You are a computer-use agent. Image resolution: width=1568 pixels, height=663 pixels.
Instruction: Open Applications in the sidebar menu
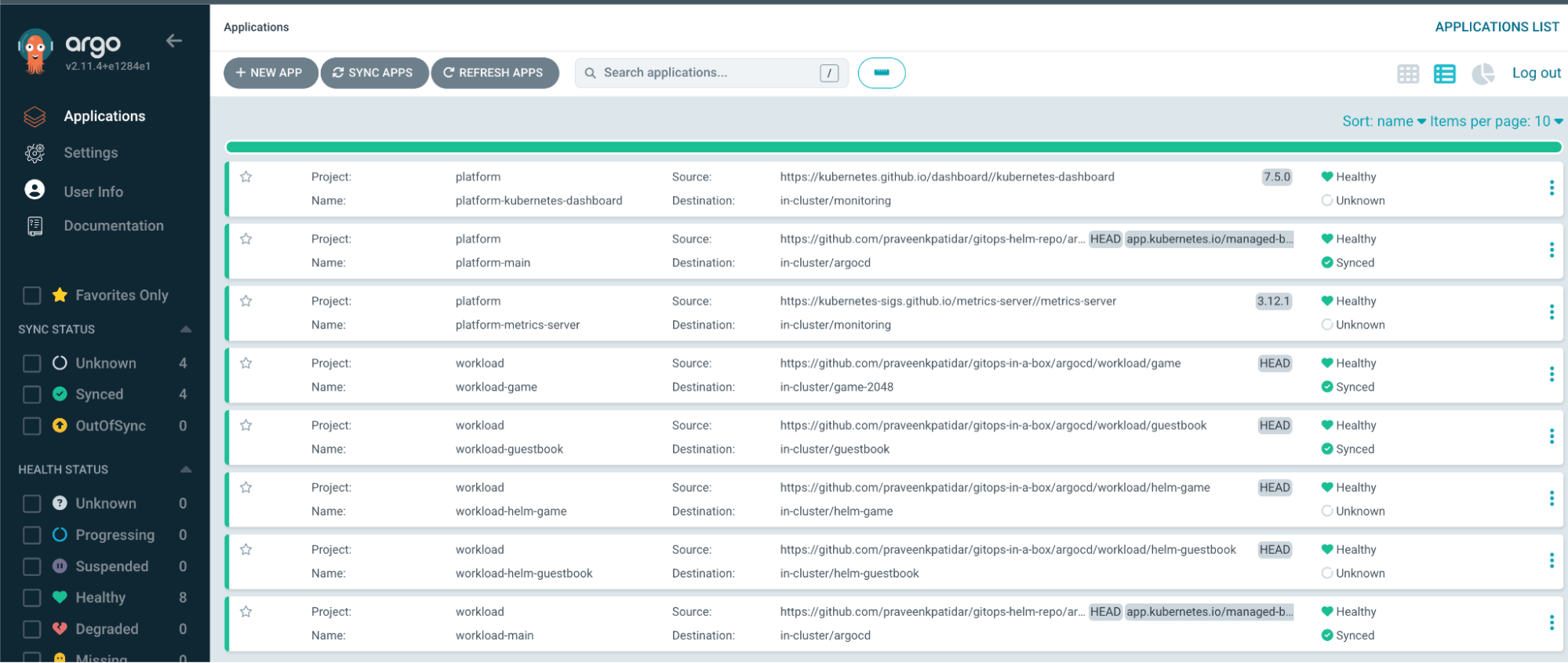pos(104,116)
